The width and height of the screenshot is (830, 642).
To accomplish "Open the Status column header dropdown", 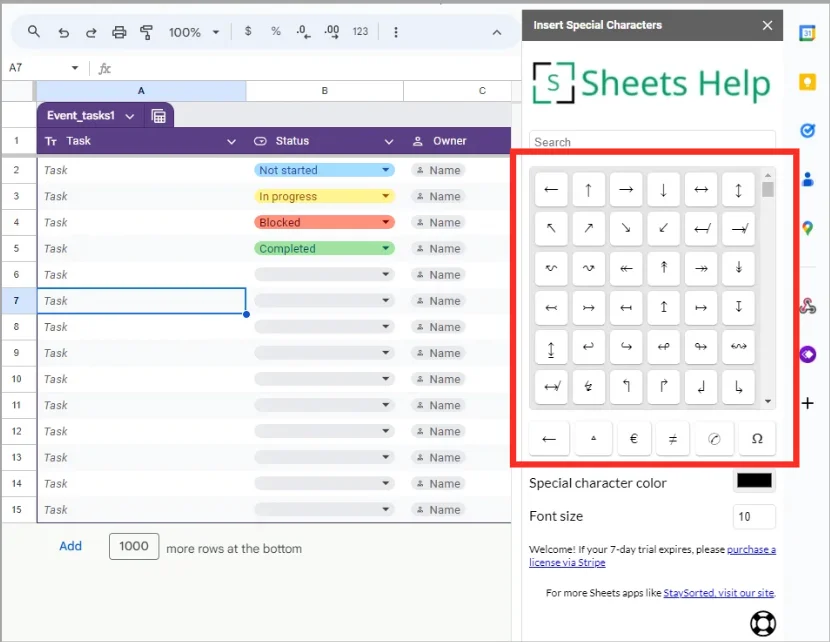I will point(389,141).
